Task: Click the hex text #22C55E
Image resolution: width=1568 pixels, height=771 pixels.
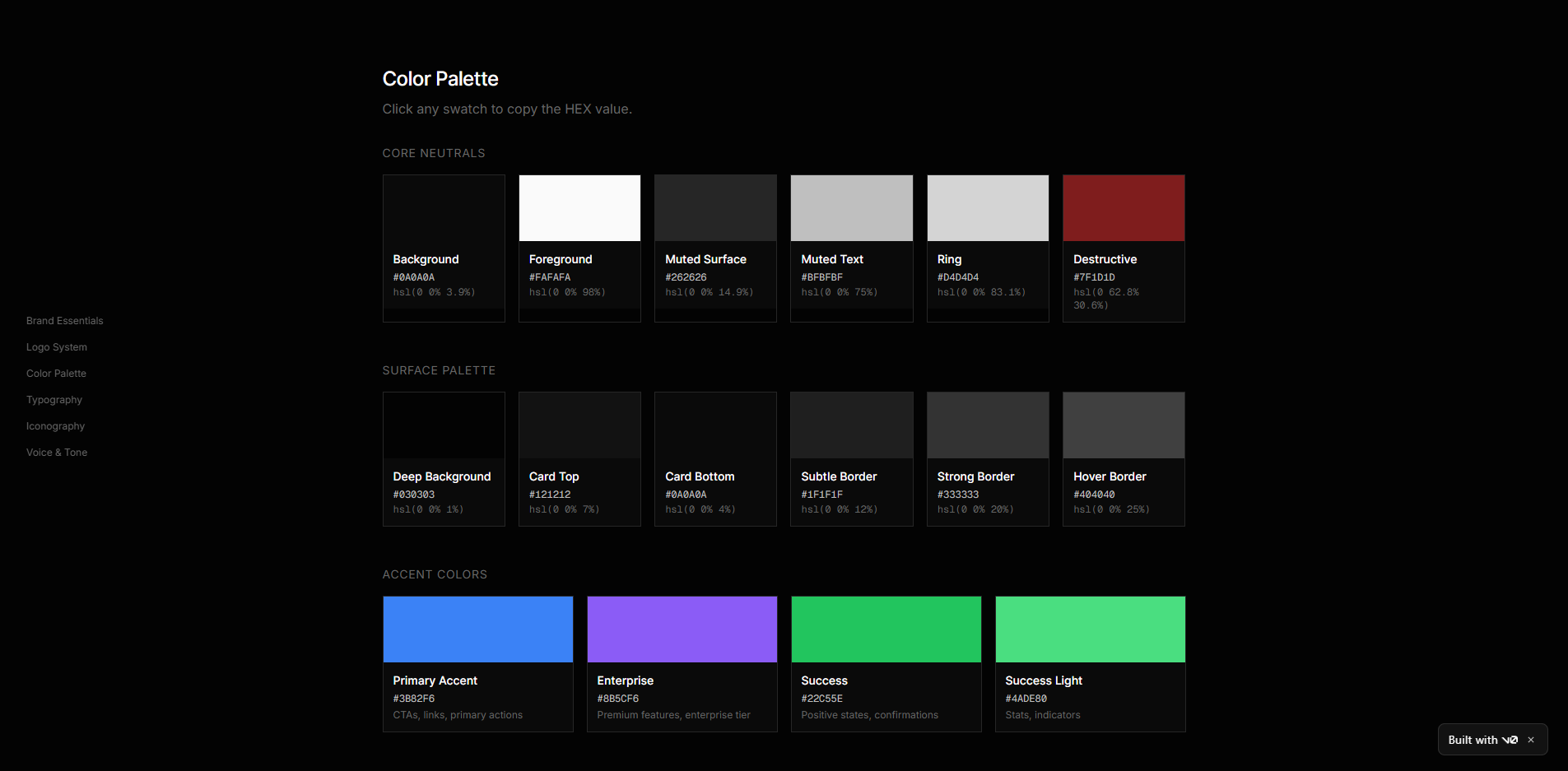Action: (x=822, y=699)
